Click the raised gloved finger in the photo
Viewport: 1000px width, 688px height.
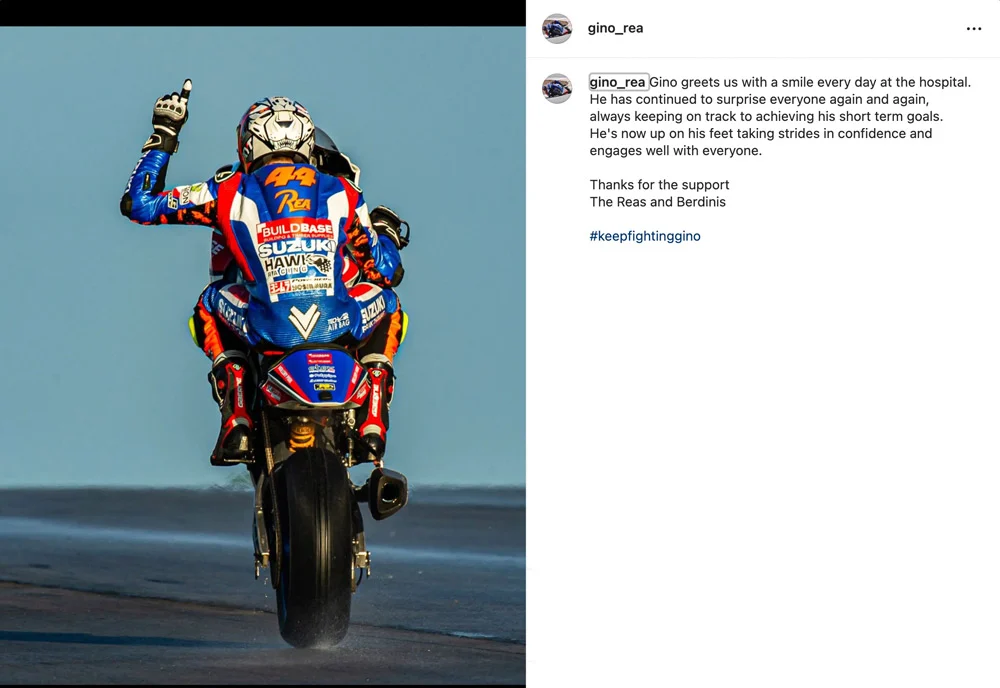click(x=186, y=91)
